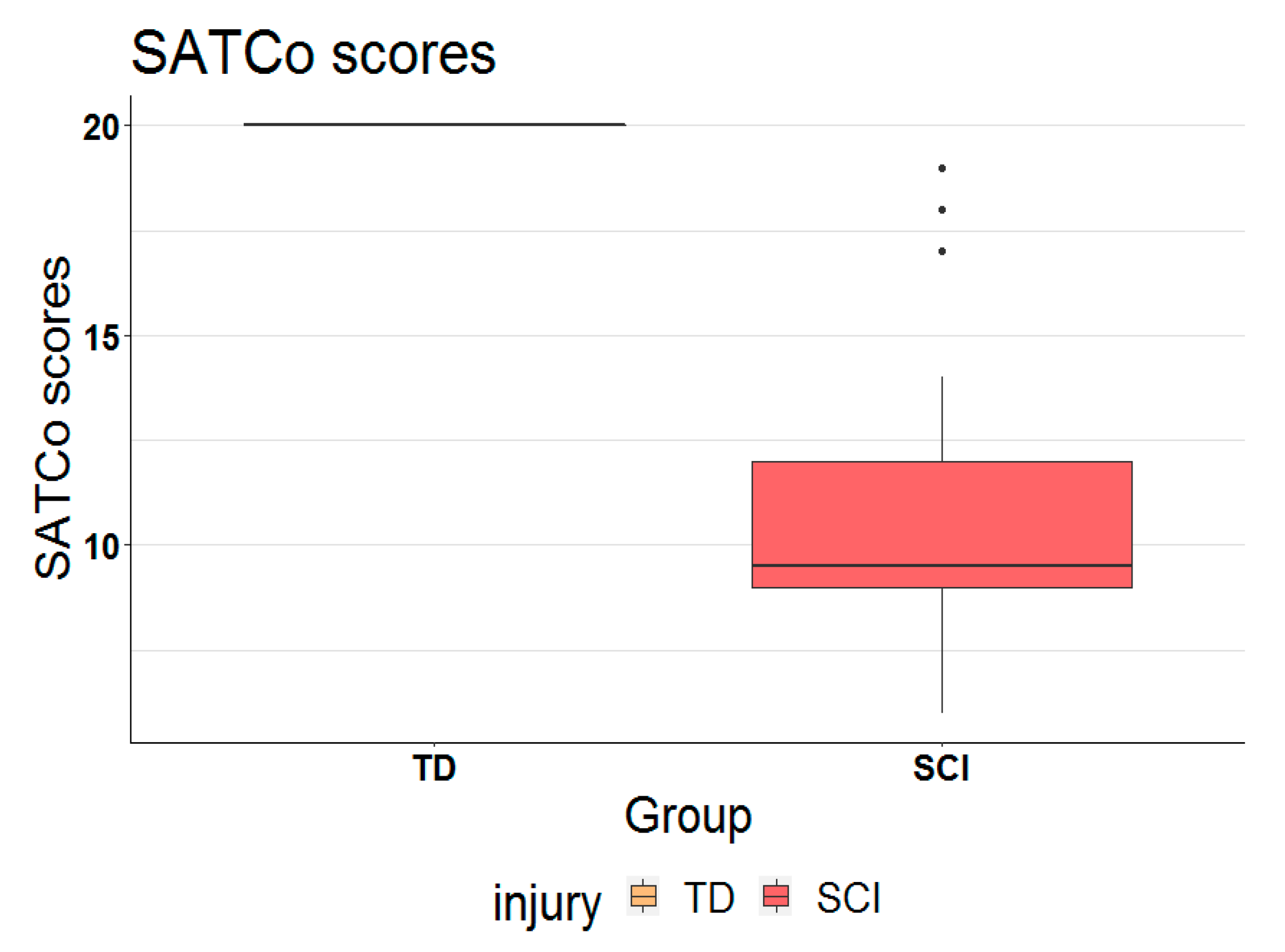Click the upper whisker of SCI box
Viewport: 1285px width, 952px height.
point(942,419)
